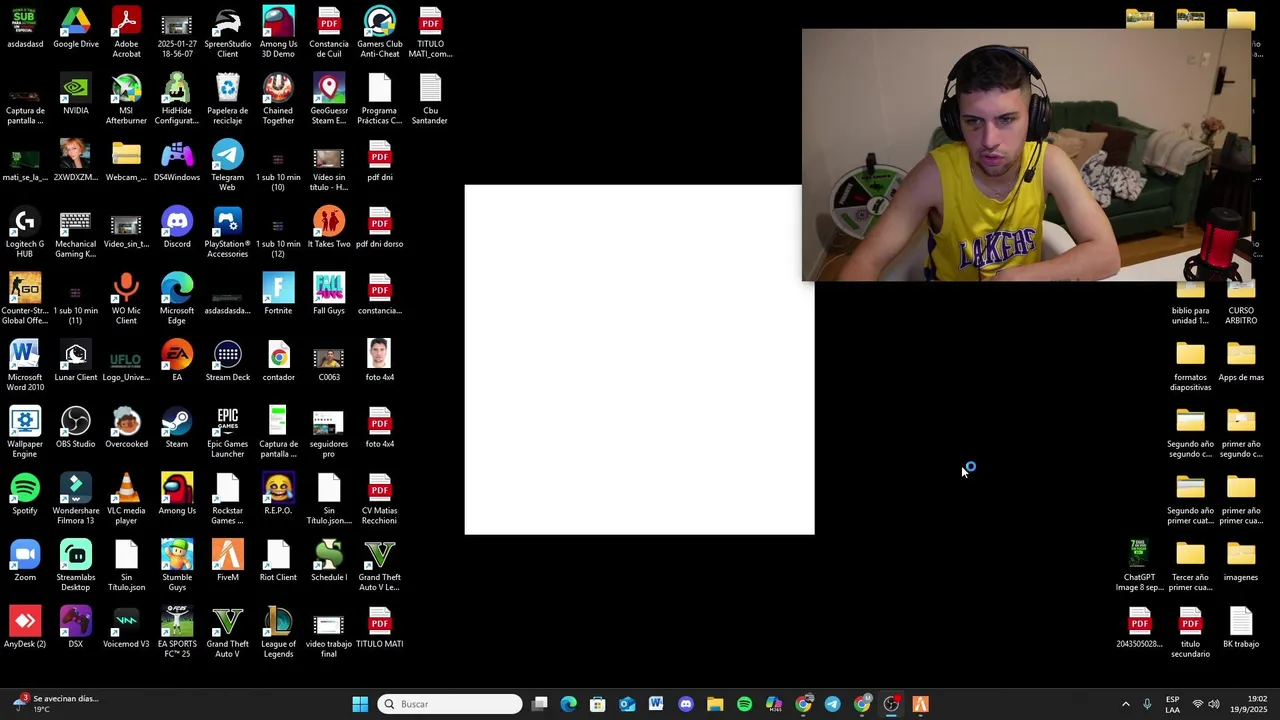1280x720 pixels.
Task: Select AnyDesk (2) desktop icon
Action: click(25, 627)
